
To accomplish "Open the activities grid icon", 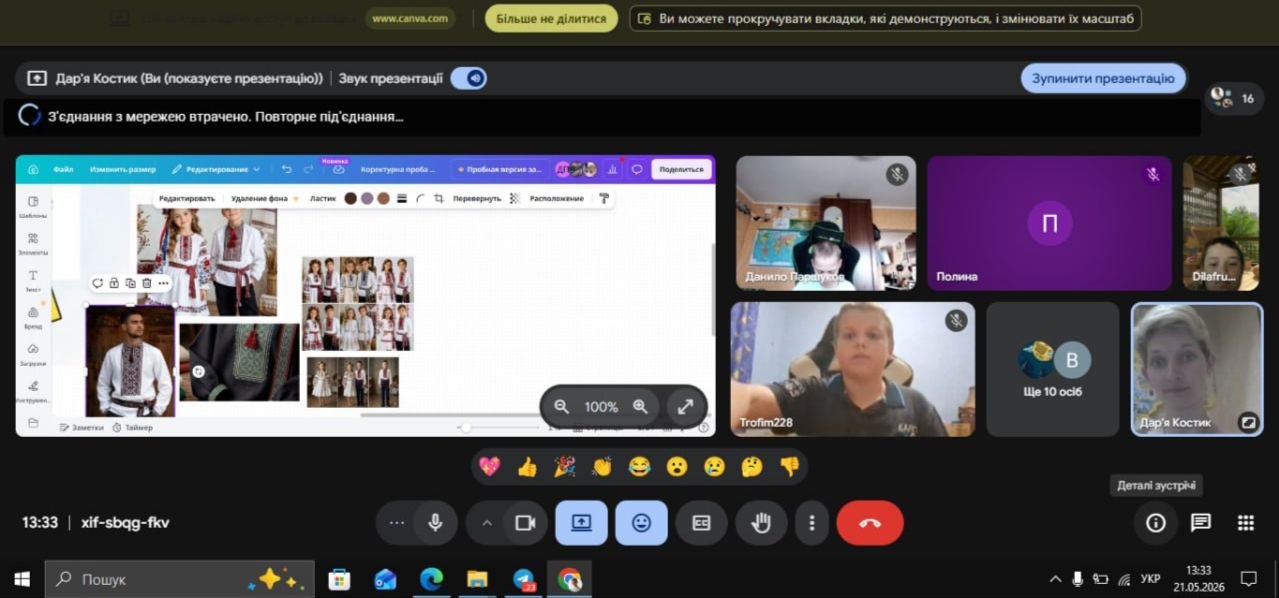I will coord(1245,523).
